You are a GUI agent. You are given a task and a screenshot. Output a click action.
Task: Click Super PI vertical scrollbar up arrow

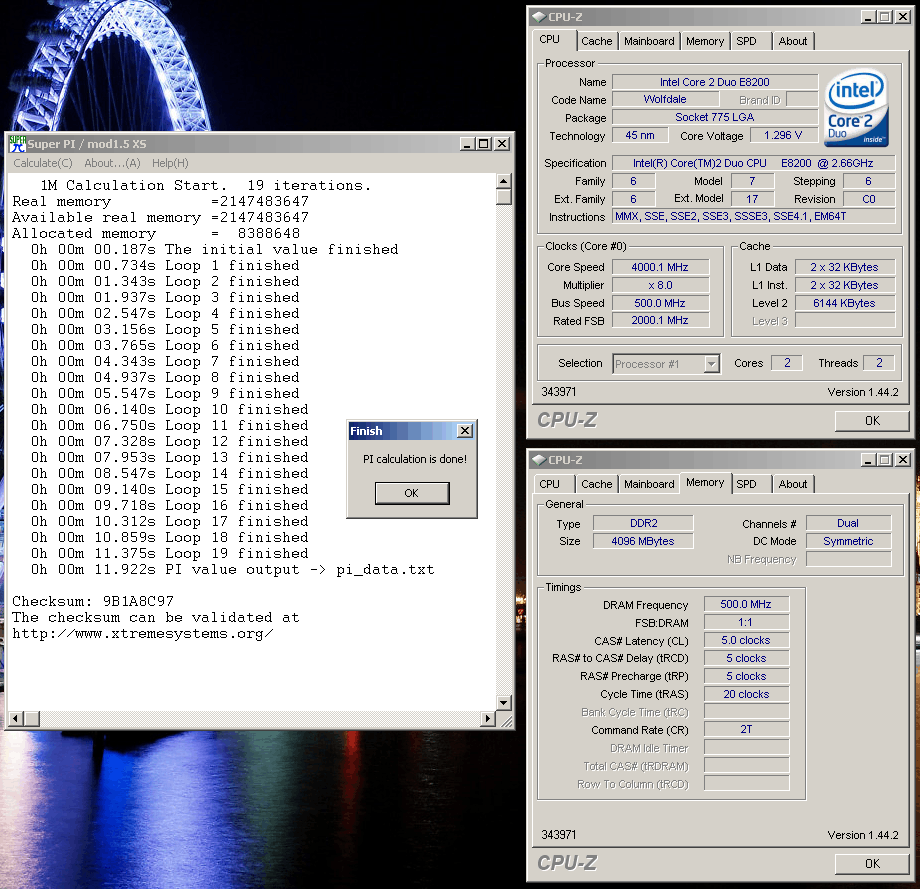coord(504,181)
